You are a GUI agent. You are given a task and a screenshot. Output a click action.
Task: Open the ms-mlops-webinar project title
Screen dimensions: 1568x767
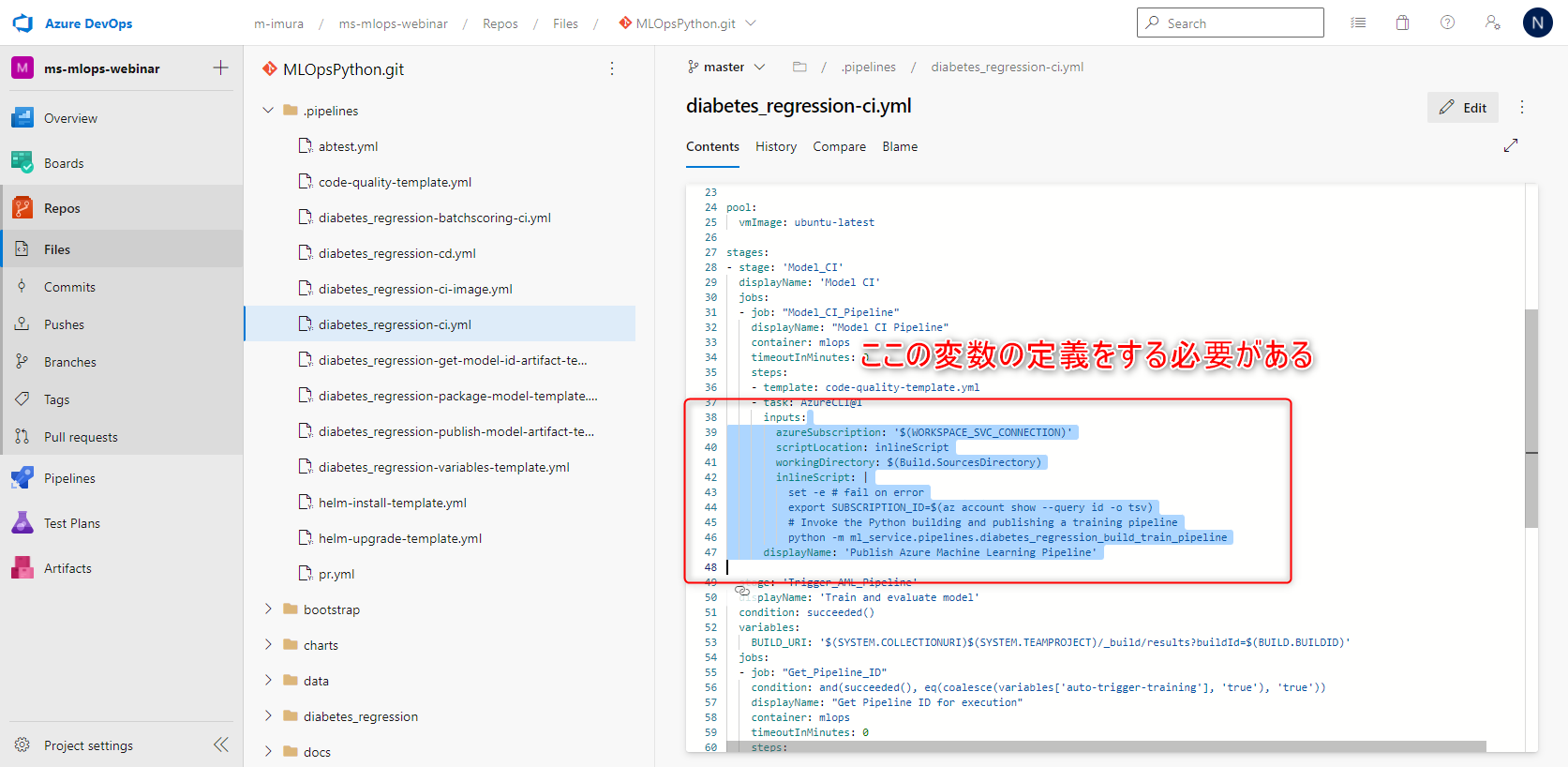[x=102, y=68]
